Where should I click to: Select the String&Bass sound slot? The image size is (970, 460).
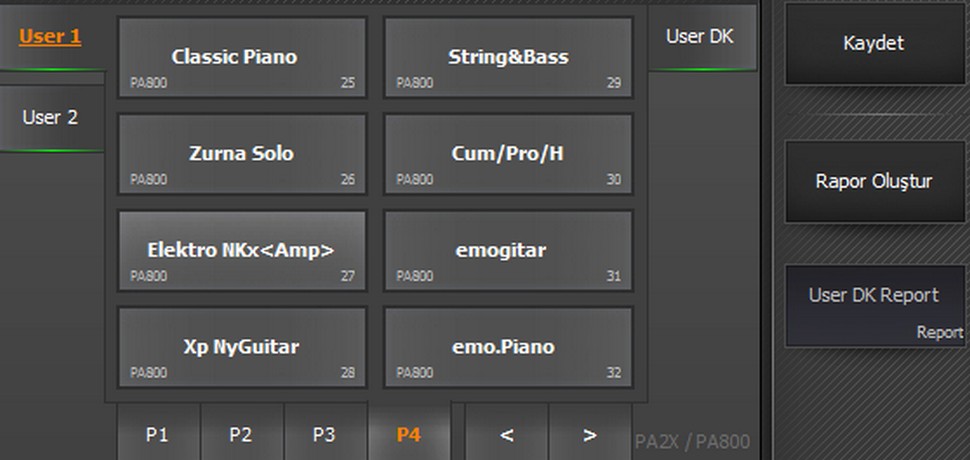508,57
